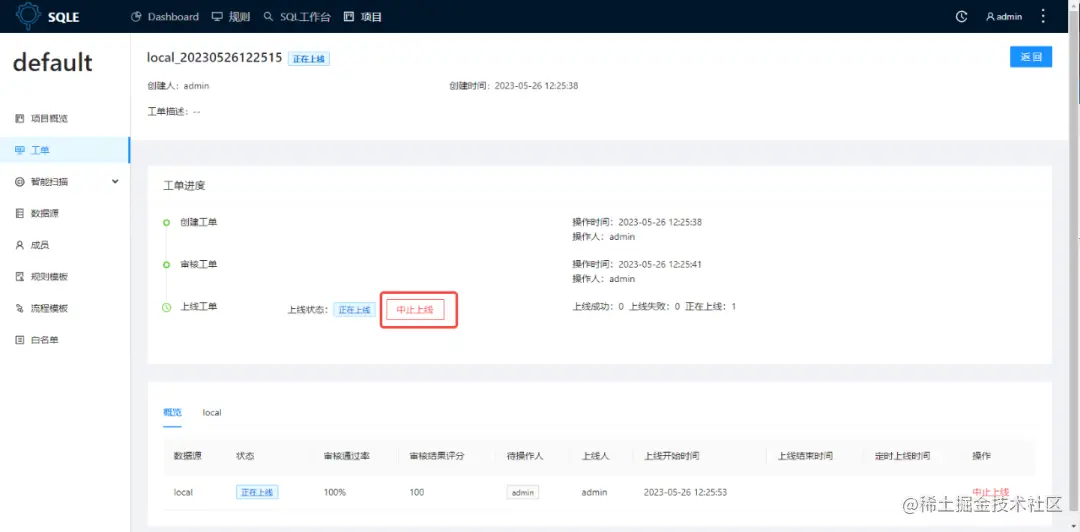Click the 100% pass rate cell
Image resolution: width=1080 pixels, height=532 pixels.
[335, 492]
